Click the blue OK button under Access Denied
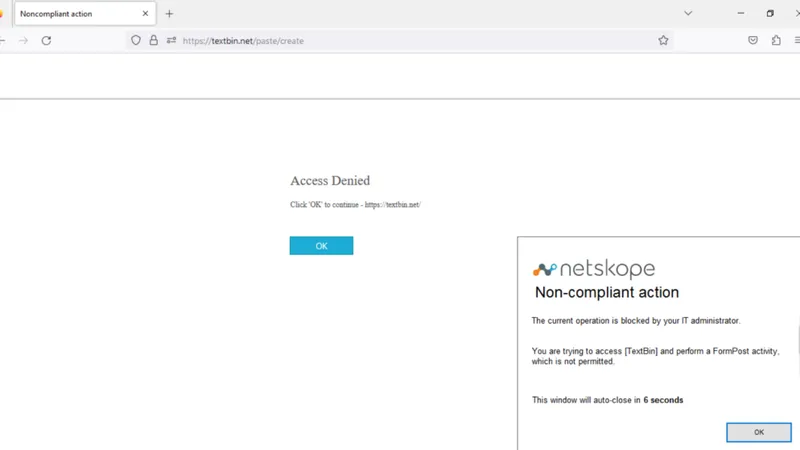This screenshot has height=450, width=800. pos(321,246)
